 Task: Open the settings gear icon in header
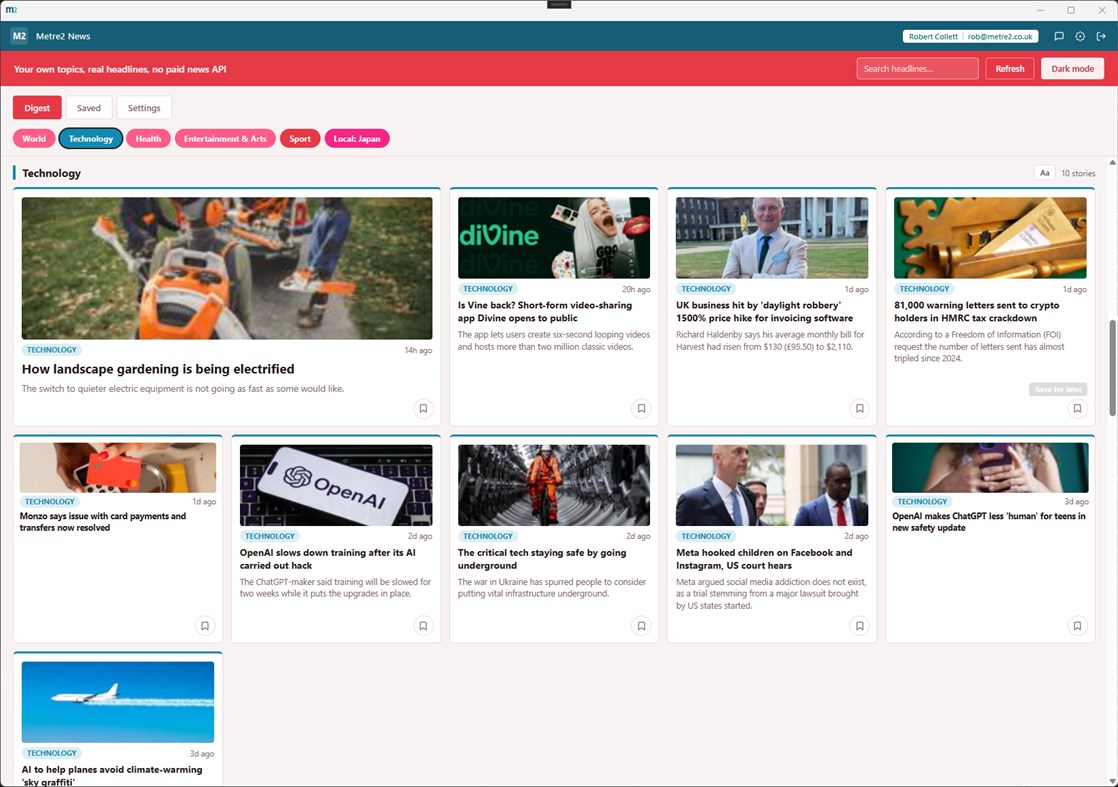[x=1080, y=36]
